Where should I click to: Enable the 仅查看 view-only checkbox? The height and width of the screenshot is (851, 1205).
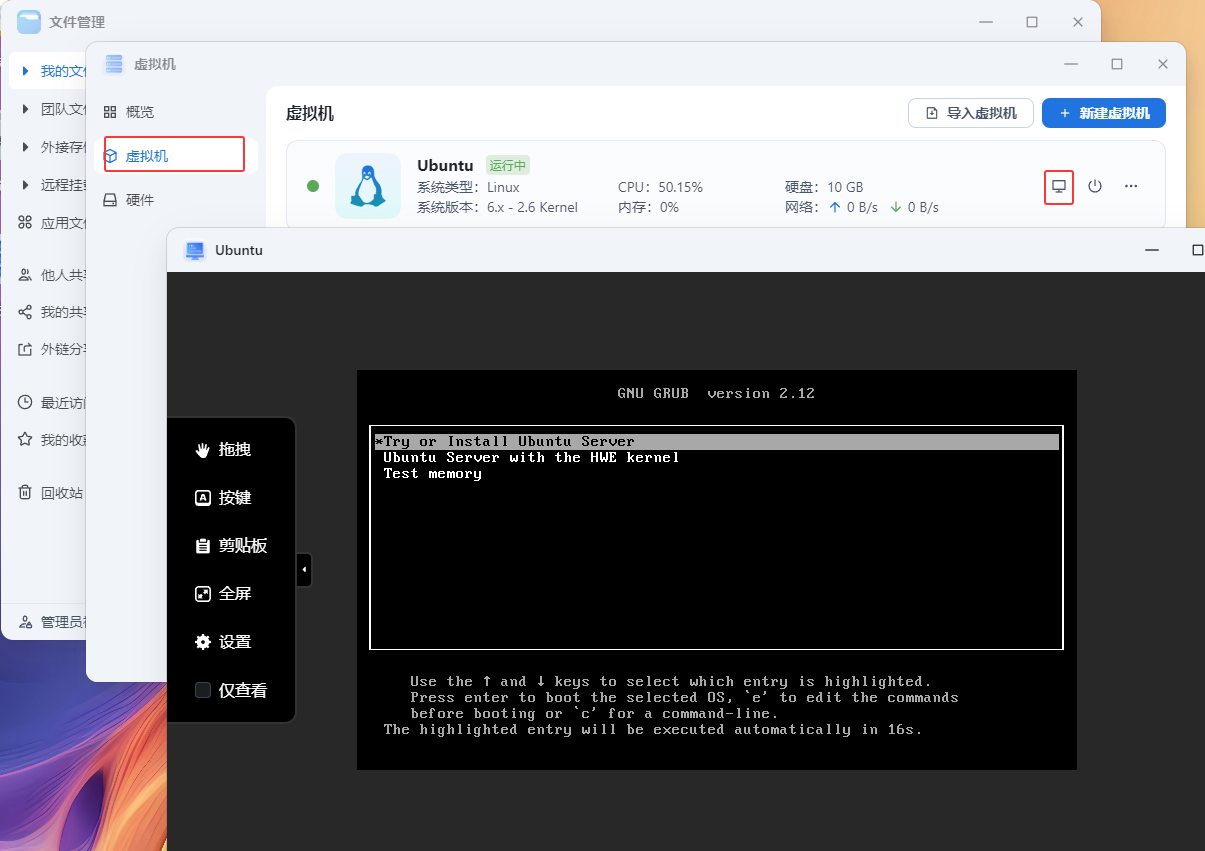tap(203, 690)
